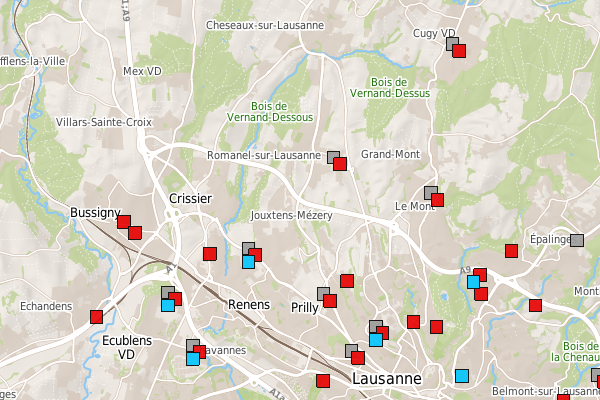
Task: Select the gray marker next to Épalinges
Action: [x=577, y=240]
